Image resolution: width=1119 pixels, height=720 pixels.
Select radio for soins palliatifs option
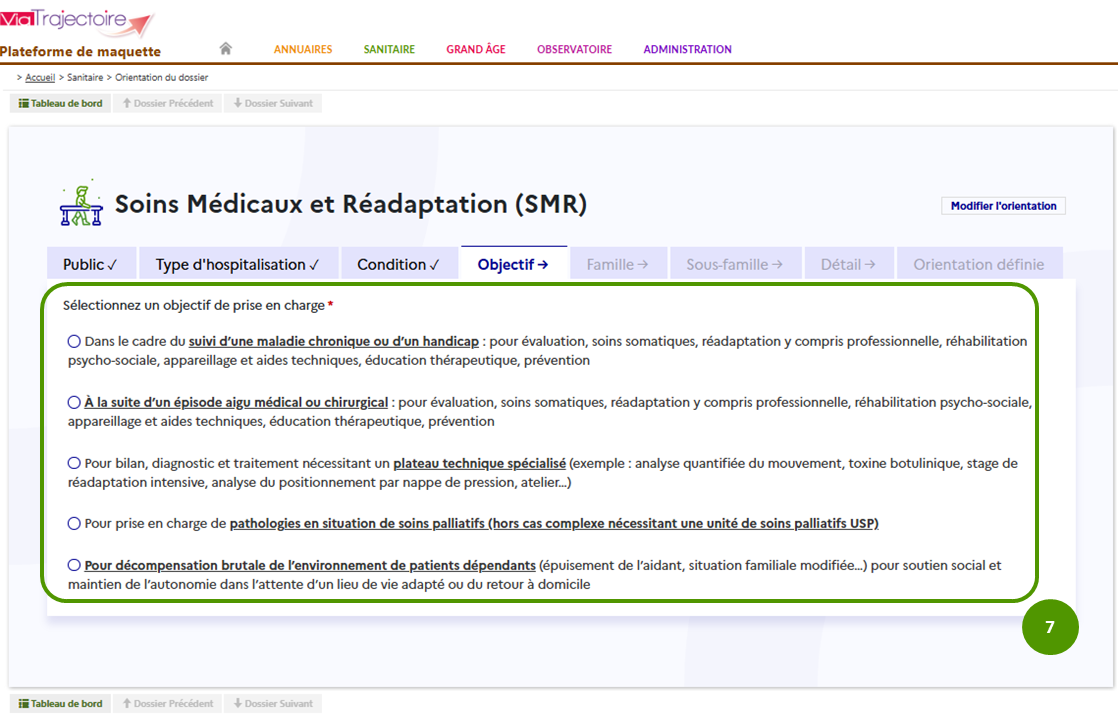tap(74, 524)
